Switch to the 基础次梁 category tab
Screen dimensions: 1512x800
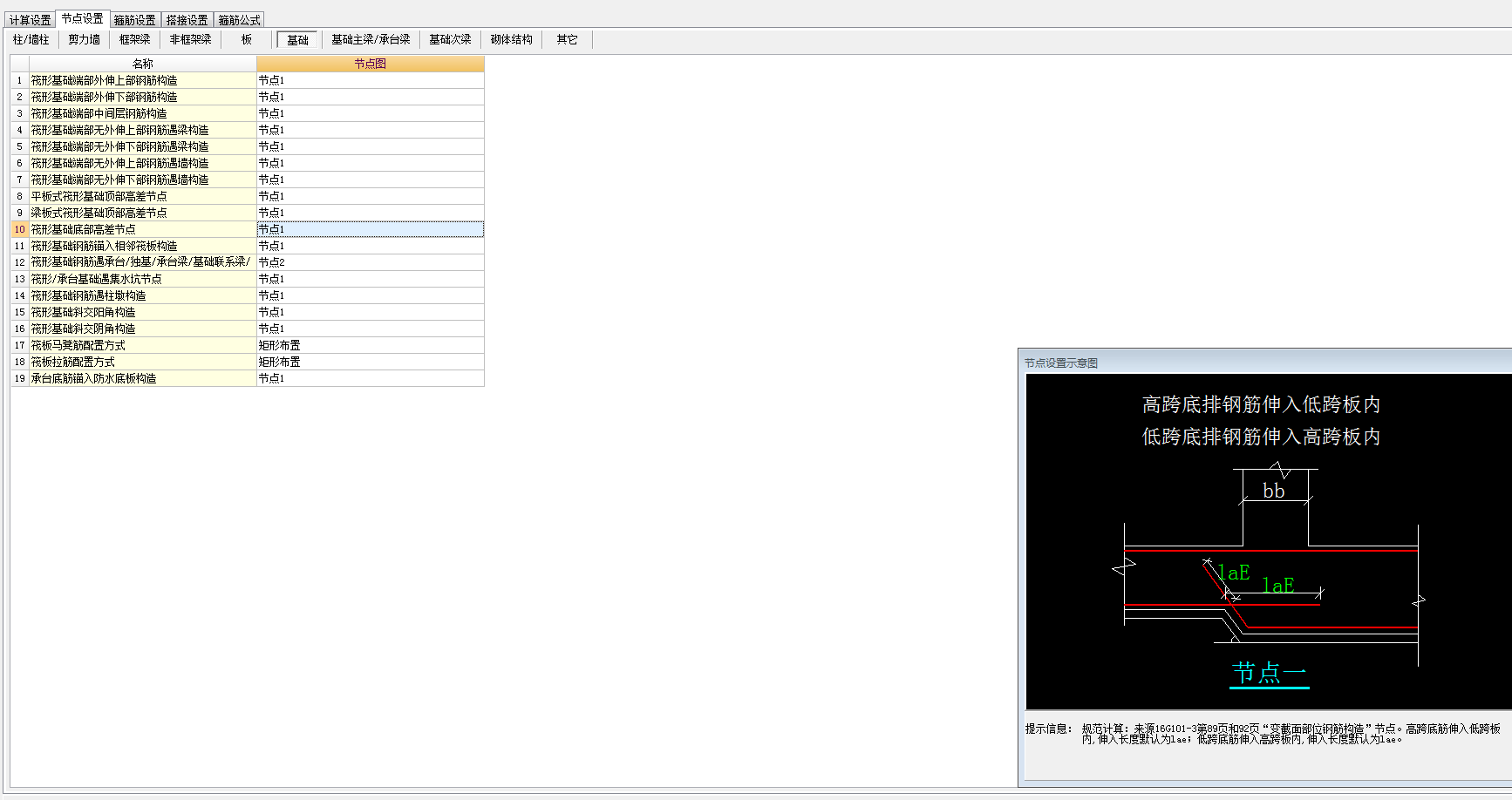click(x=450, y=39)
